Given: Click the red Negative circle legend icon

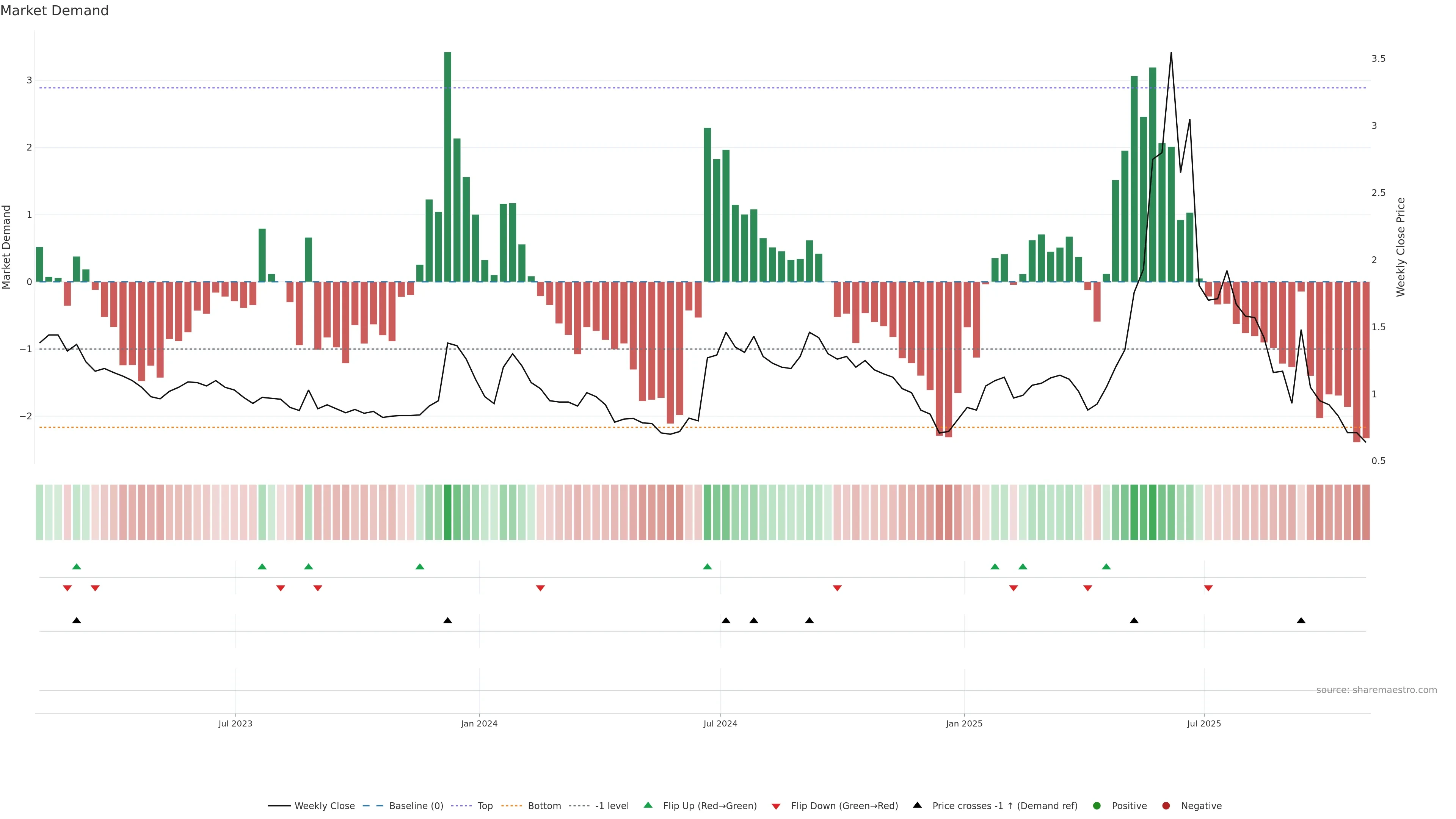Looking at the screenshot, I should point(1166,805).
